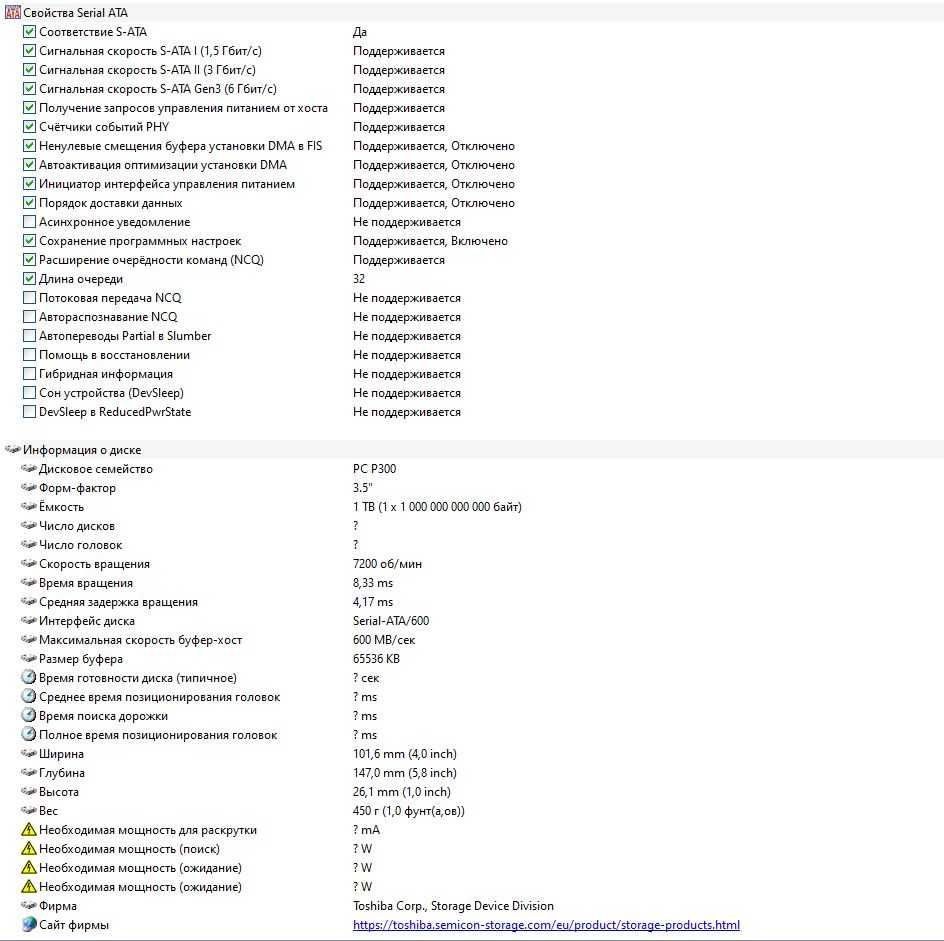Select the value PC P300
This screenshot has height=941, width=944.
(374, 468)
